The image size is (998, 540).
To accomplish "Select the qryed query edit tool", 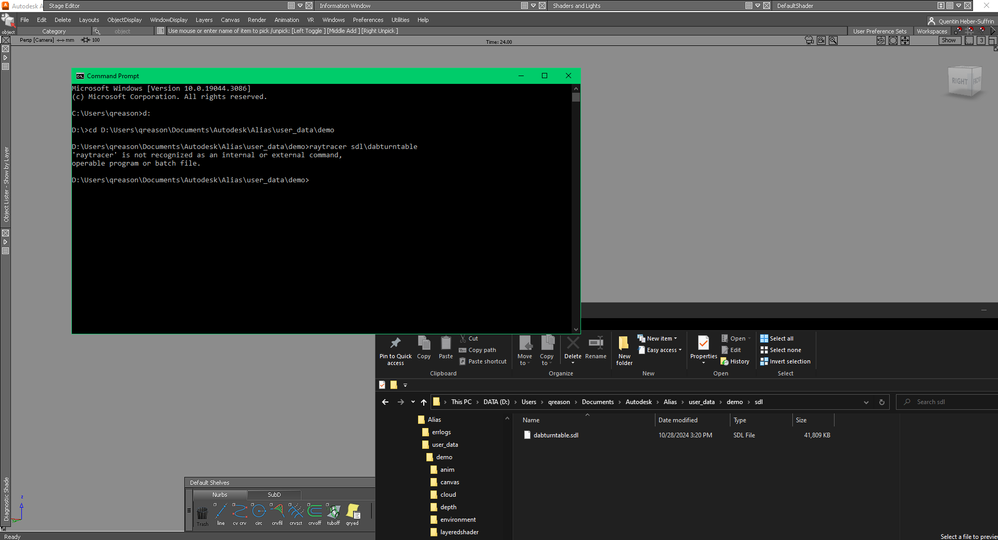I will click(353, 513).
